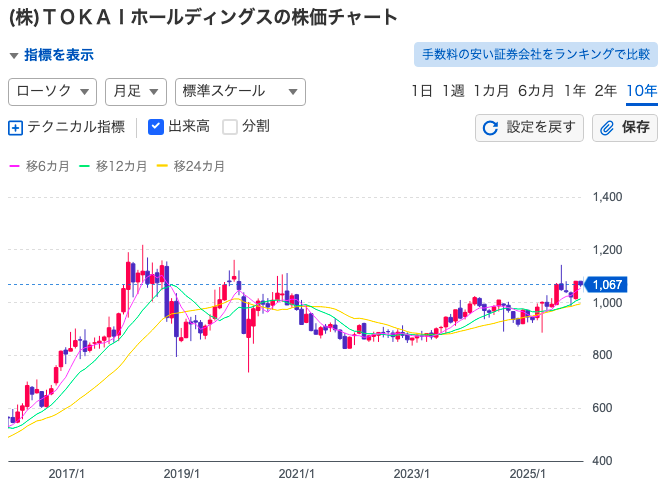Open the 標準スケール scale dropdown
This screenshot has height=492, width=667.
[x=240, y=91]
